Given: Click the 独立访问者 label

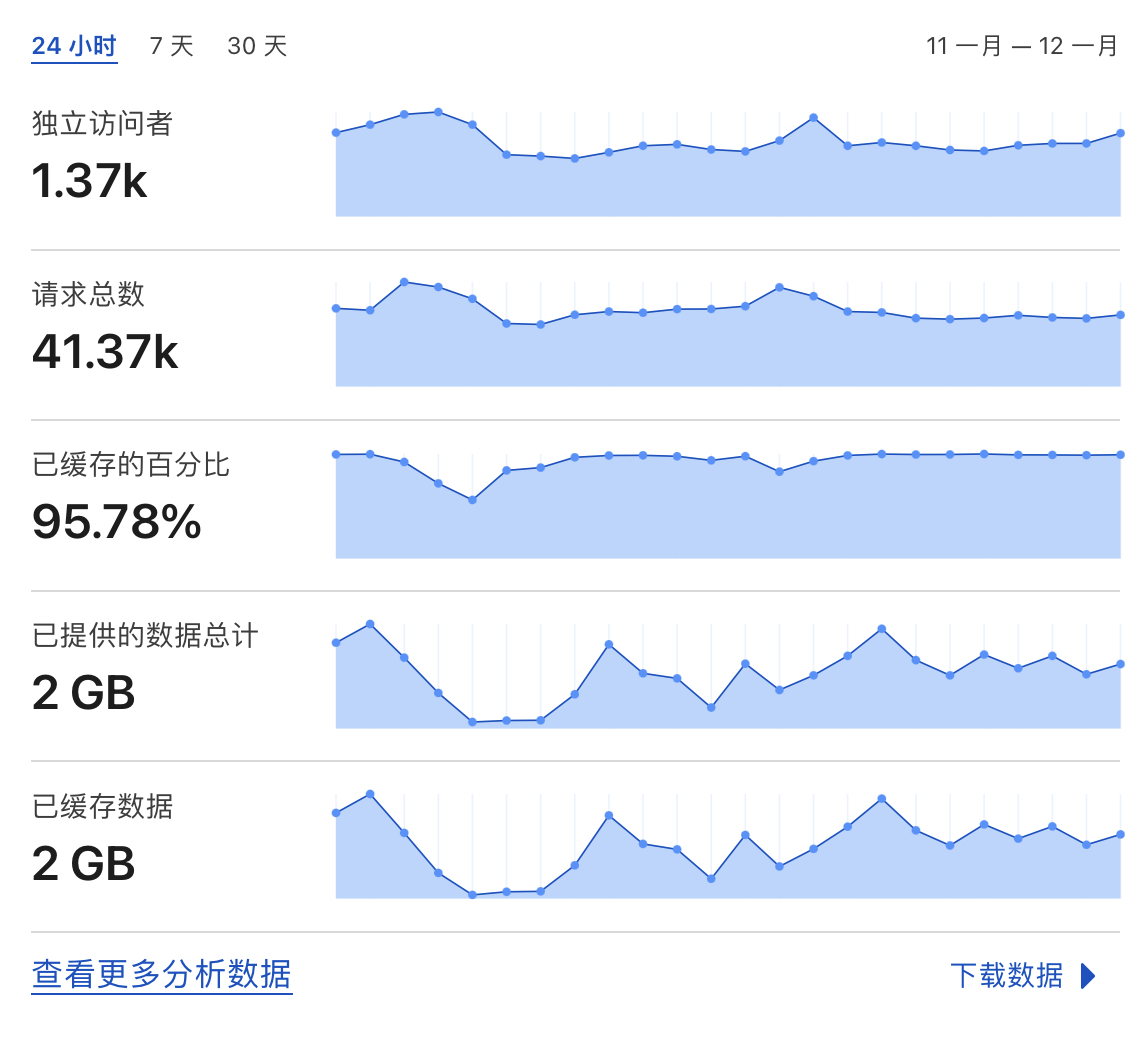Looking at the screenshot, I should click(102, 123).
